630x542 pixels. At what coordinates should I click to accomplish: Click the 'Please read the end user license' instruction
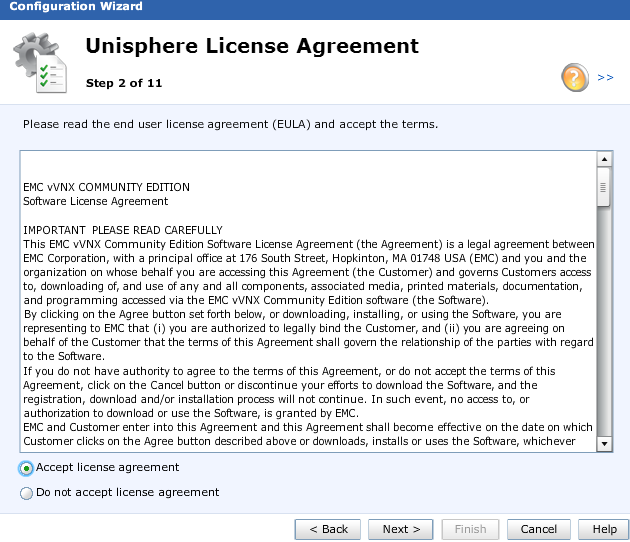pyautogui.click(x=230, y=125)
